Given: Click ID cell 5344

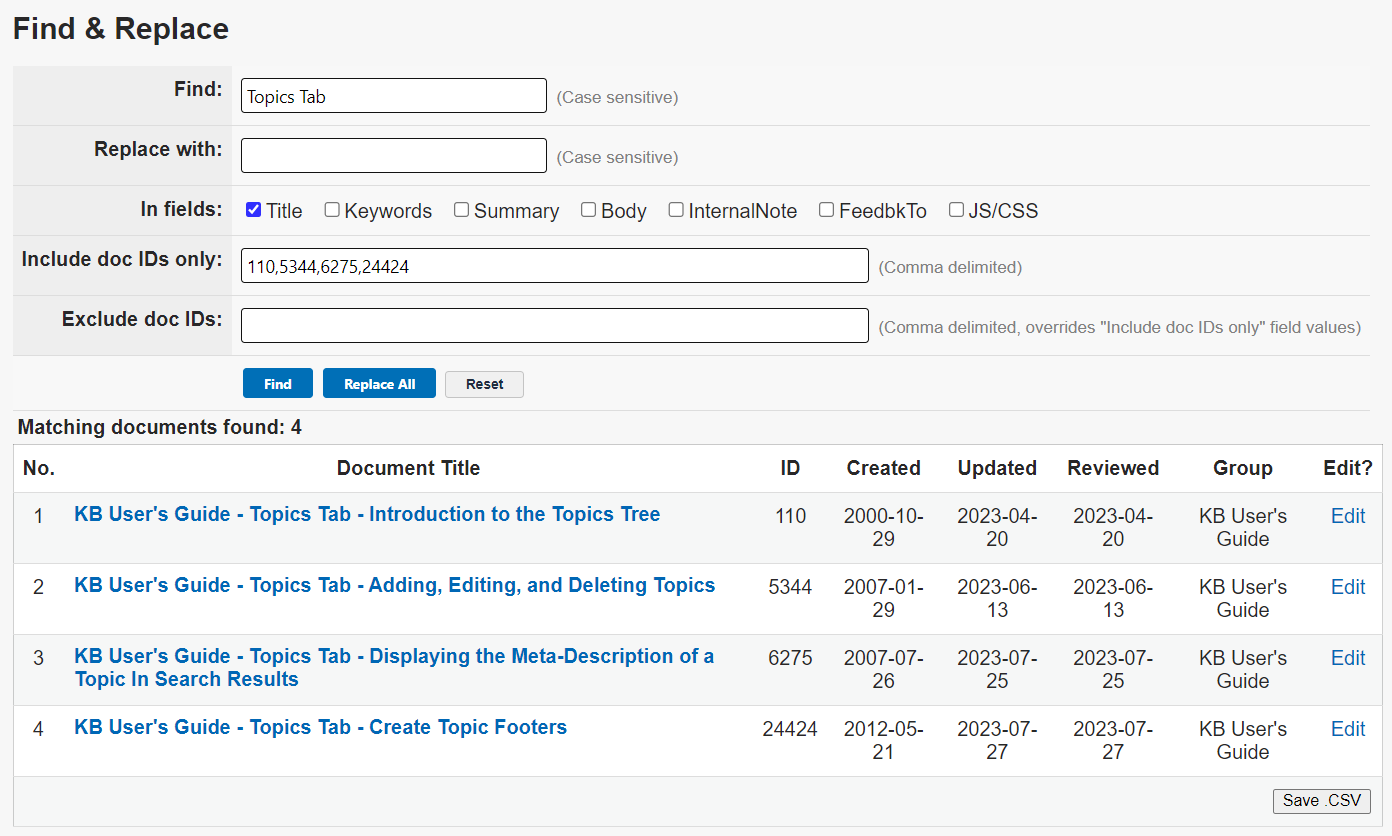Looking at the screenshot, I should (x=790, y=587).
